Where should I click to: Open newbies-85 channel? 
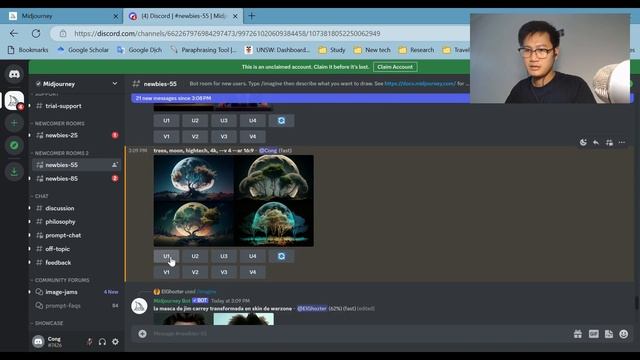(x=76, y=179)
